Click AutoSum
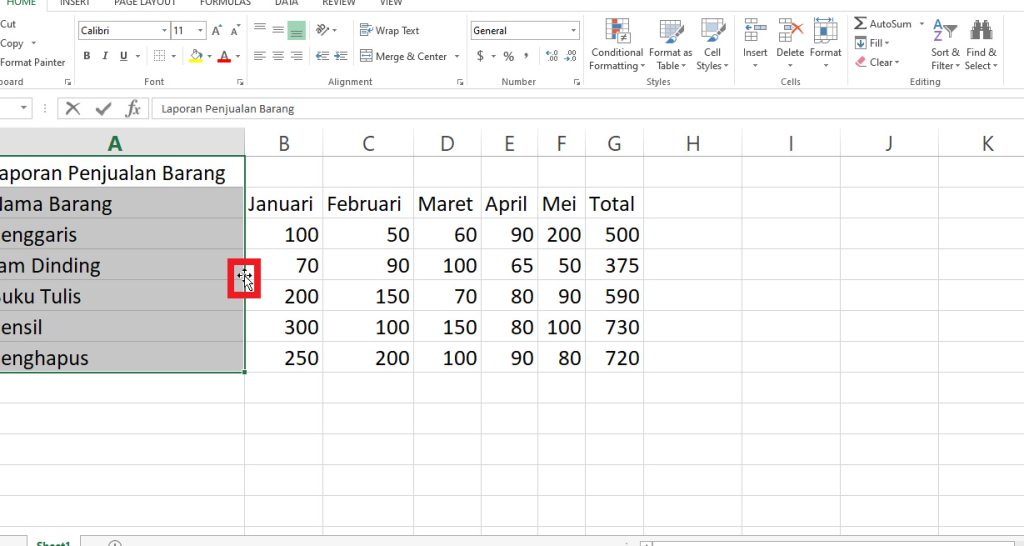The height and width of the screenshot is (546, 1024). pyautogui.click(x=883, y=24)
